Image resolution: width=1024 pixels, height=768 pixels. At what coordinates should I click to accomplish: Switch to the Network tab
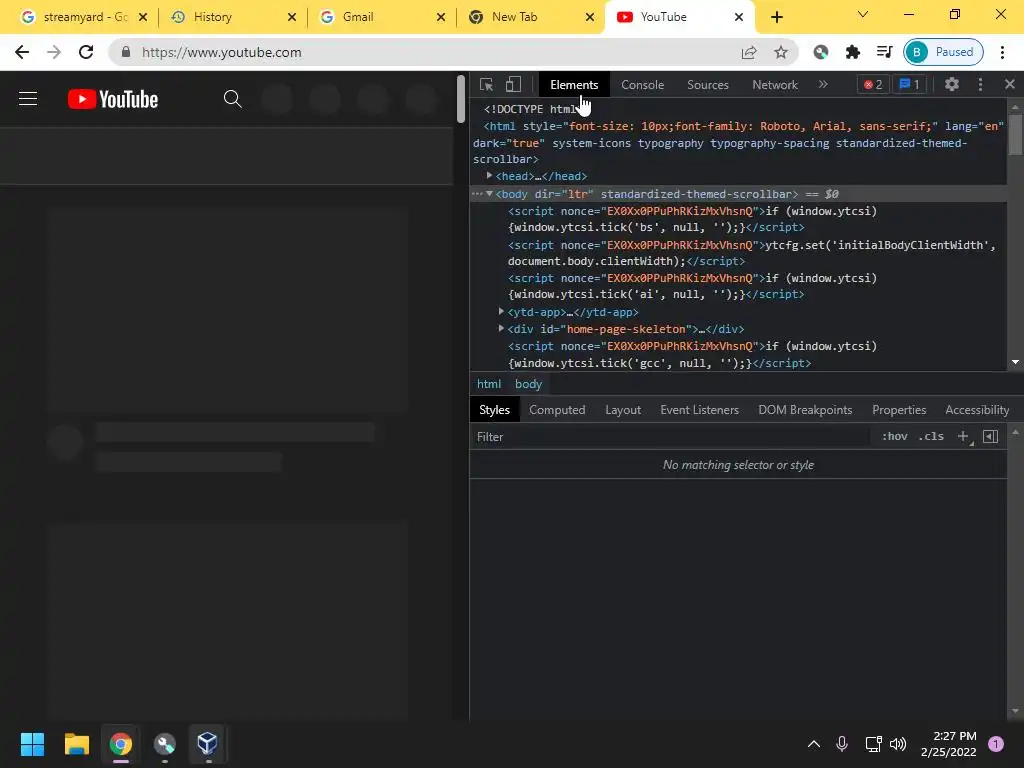[775, 85]
